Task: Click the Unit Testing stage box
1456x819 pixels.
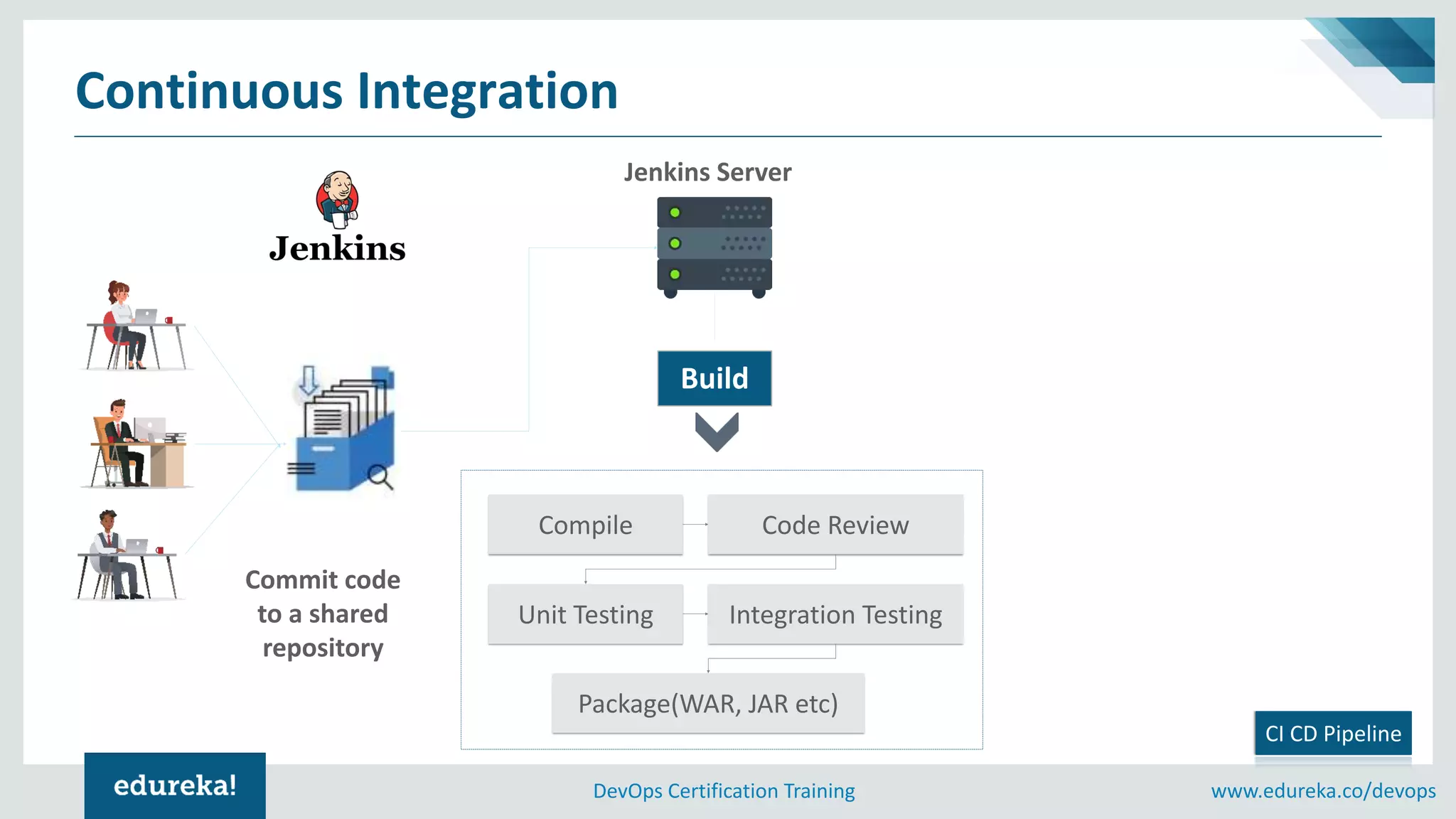Action: click(x=585, y=614)
